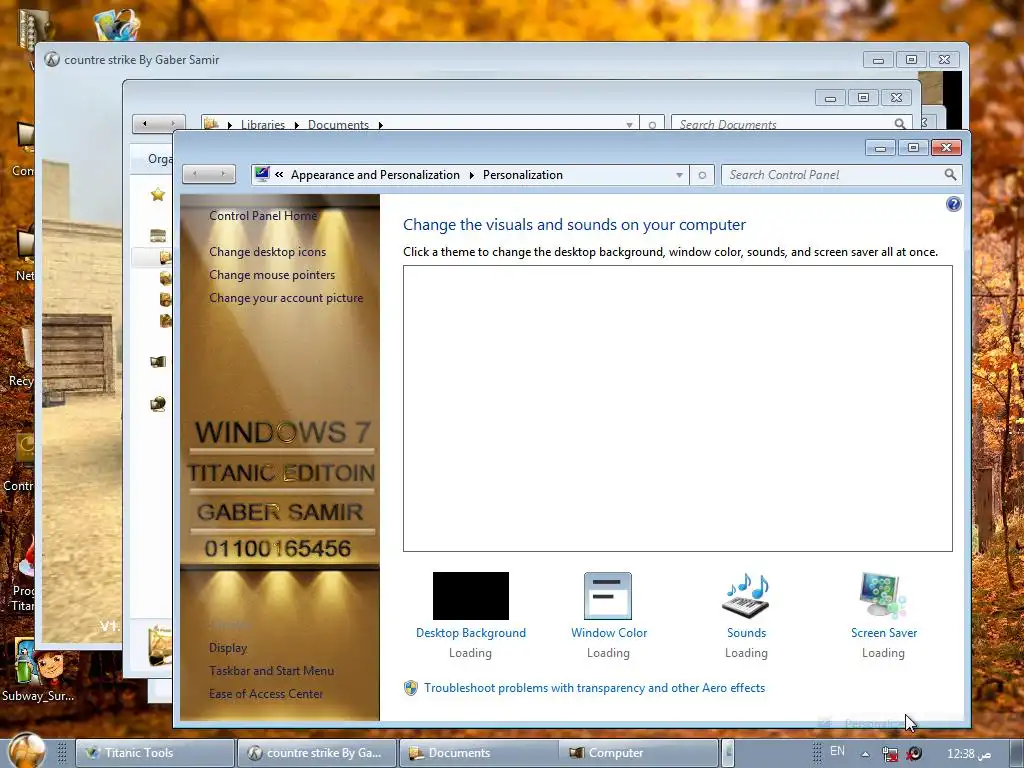Switch to Computer taskbar button
1024x768 pixels.
(x=639, y=753)
